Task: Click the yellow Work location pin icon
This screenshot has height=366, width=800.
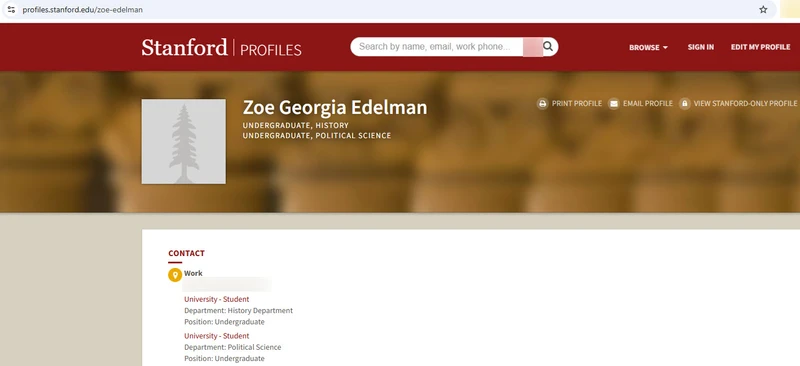Action: 175,275
